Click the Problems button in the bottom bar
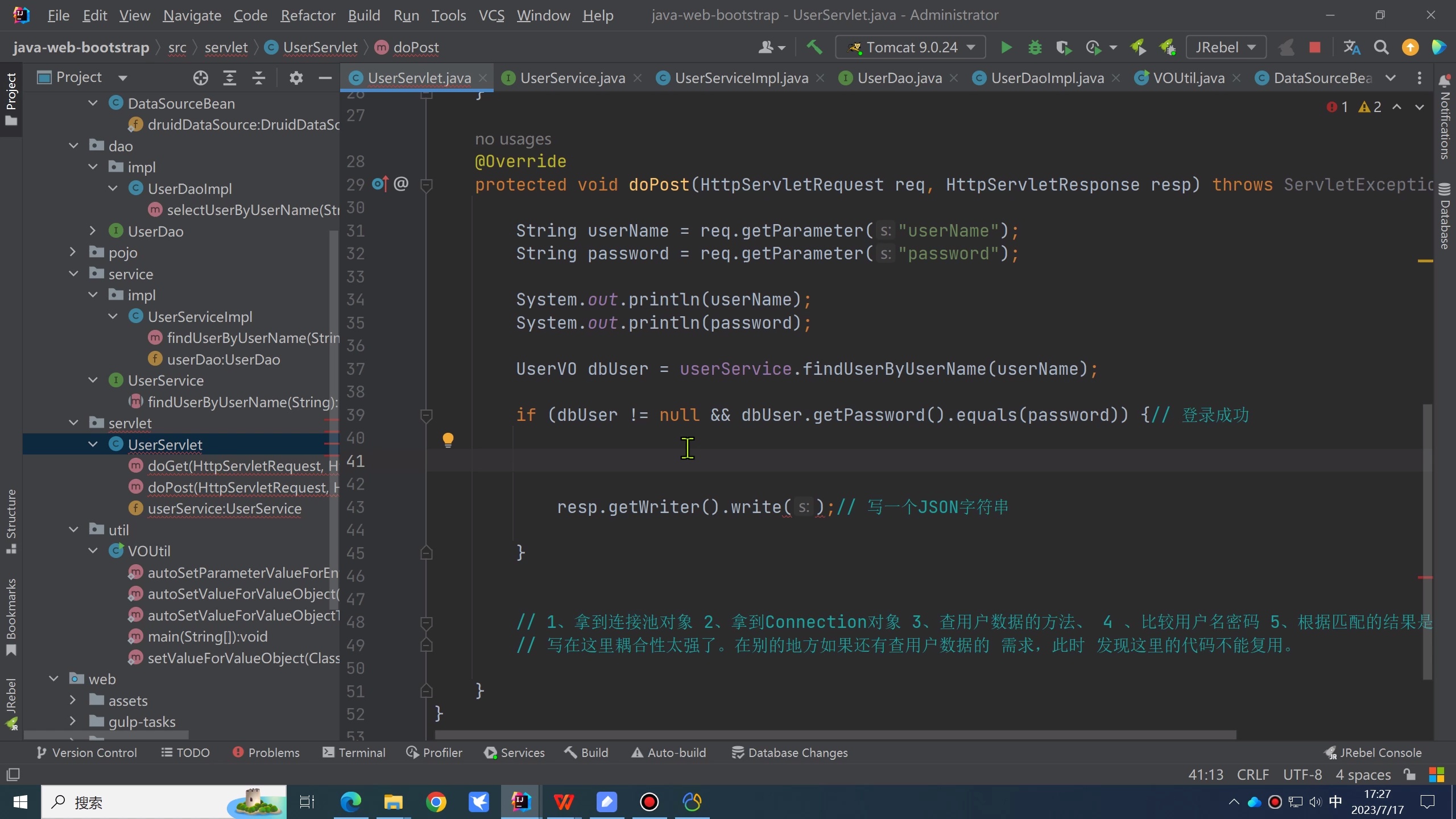1456x819 pixels. point(266,752)
